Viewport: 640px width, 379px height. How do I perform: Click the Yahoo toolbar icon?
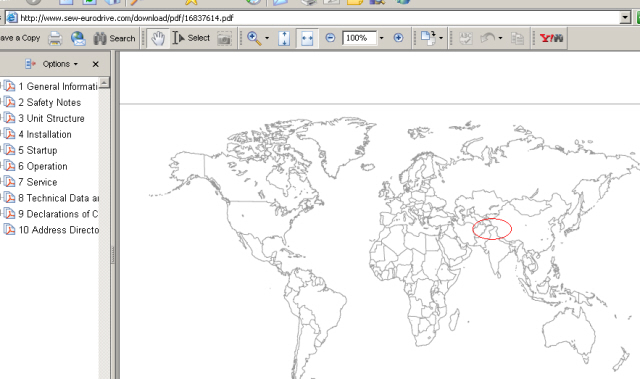(551, 38)
